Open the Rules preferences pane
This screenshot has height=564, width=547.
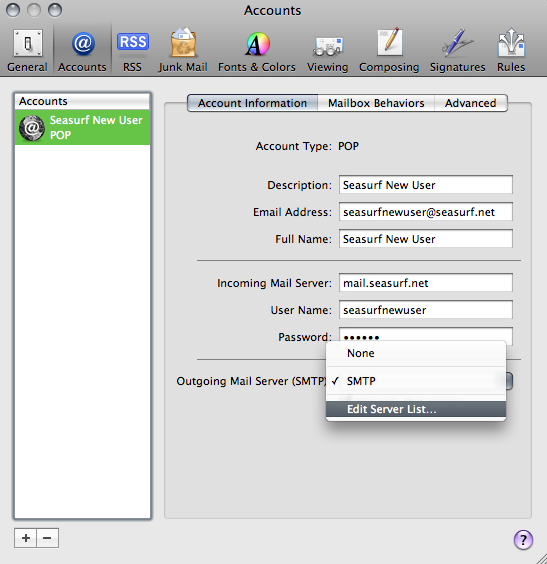511,51
